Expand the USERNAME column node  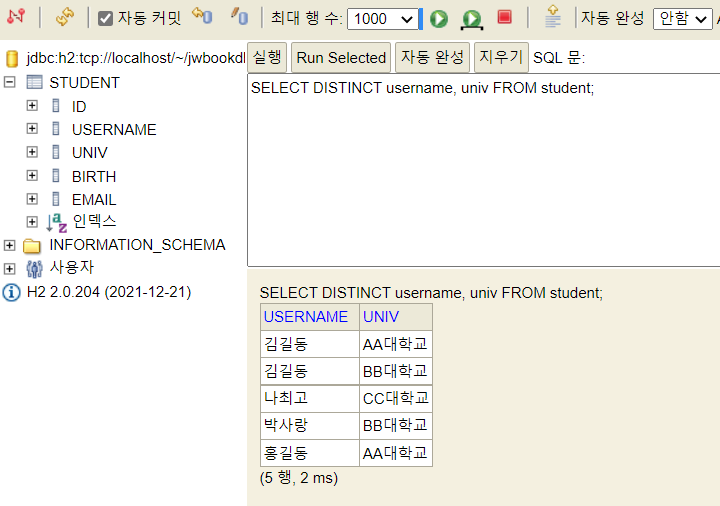32,128
